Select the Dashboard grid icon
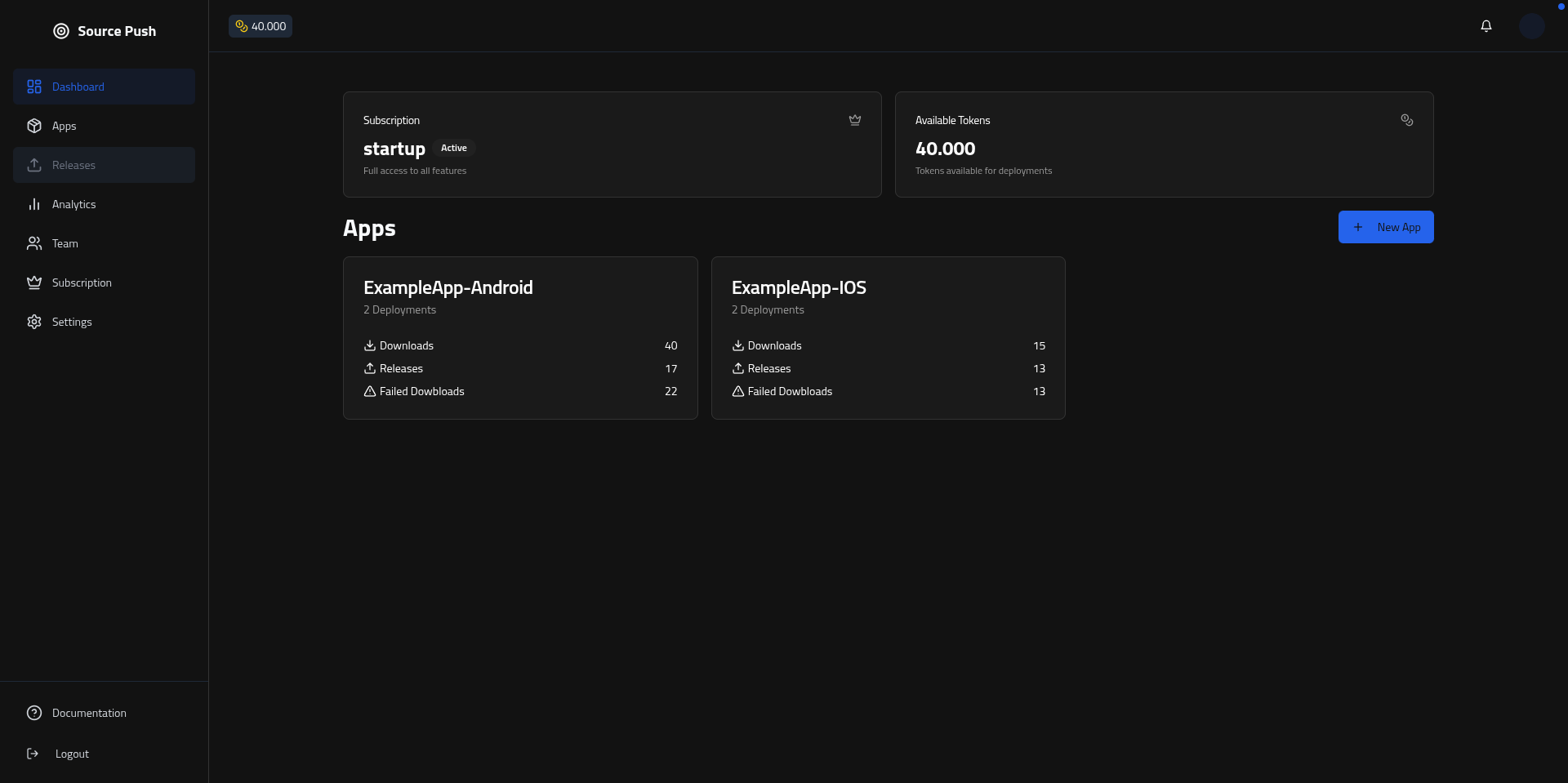 (x=33, y=87)
